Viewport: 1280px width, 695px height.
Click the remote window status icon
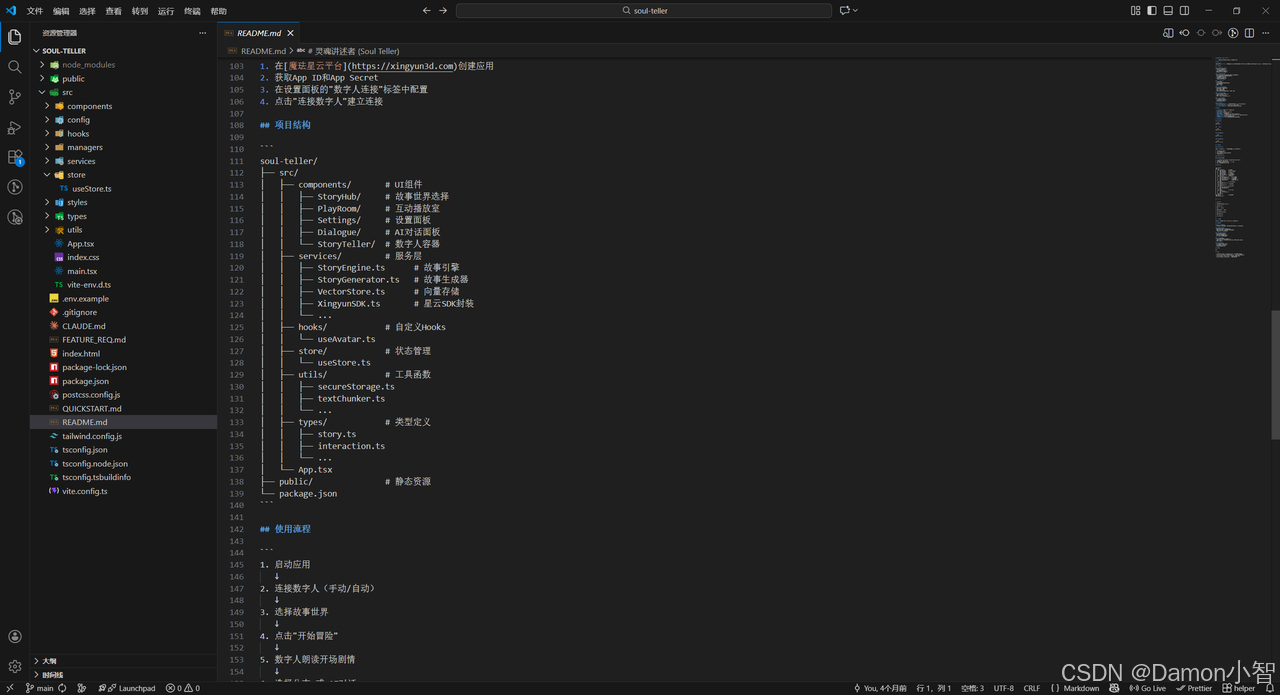12,688
